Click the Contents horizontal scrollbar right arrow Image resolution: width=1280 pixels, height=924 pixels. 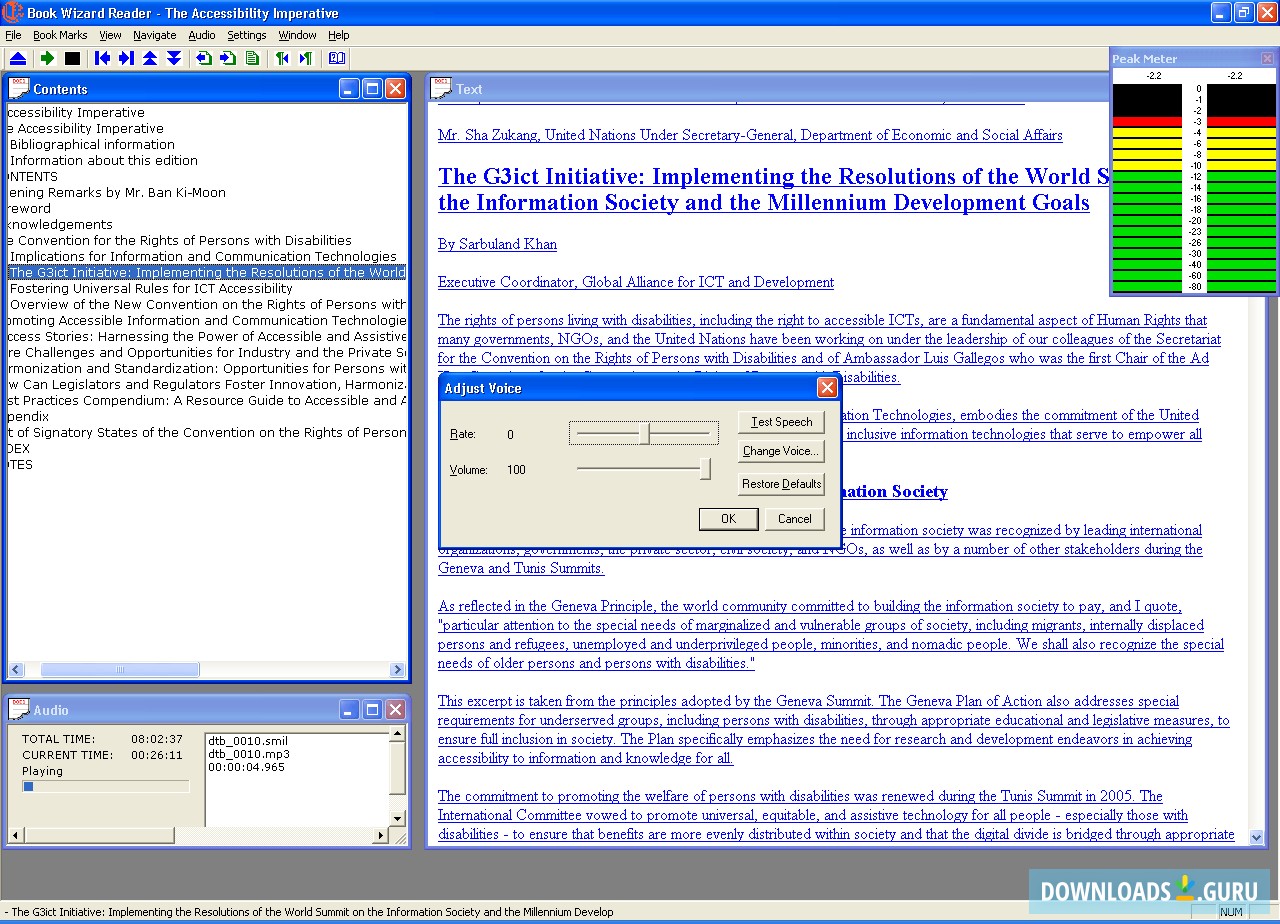[398, 670]
